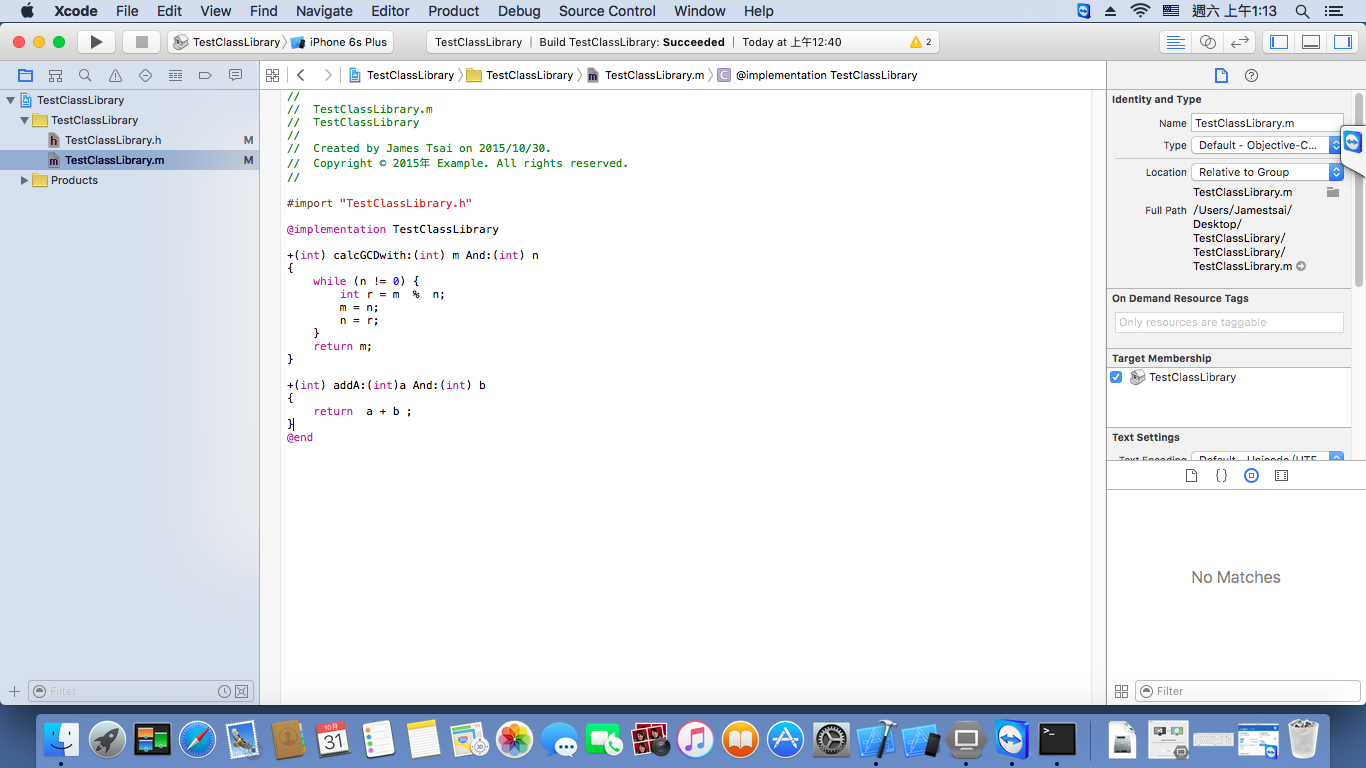Open System Preferences from the Dock
This screenshot has height=768, width=1366.
click(831, 740)
